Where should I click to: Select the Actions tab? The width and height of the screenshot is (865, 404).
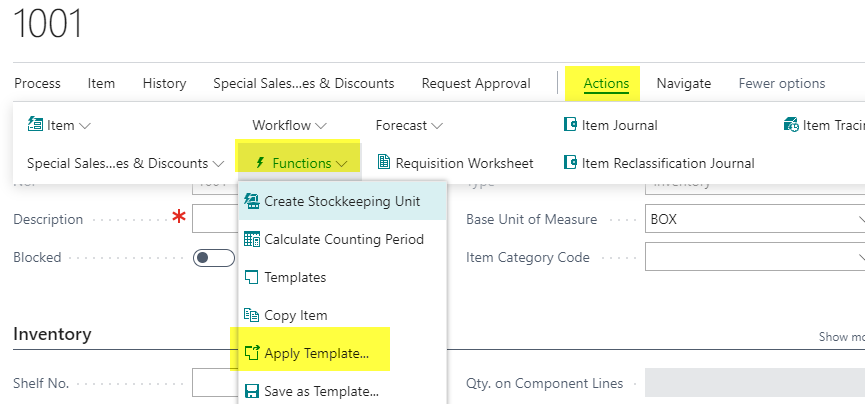tap(606, 83)
